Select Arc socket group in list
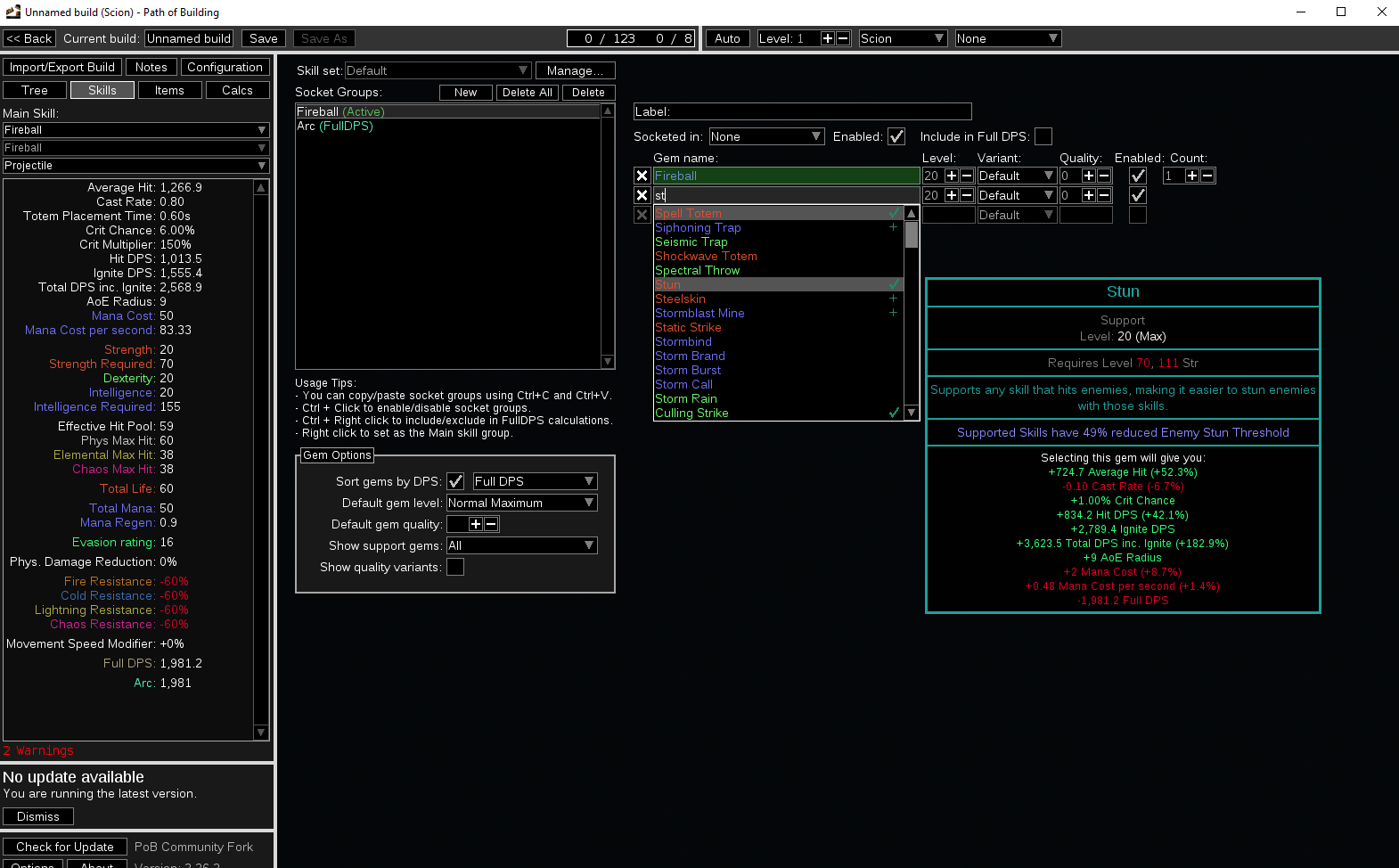1399x868 pixels. point(449,127)
